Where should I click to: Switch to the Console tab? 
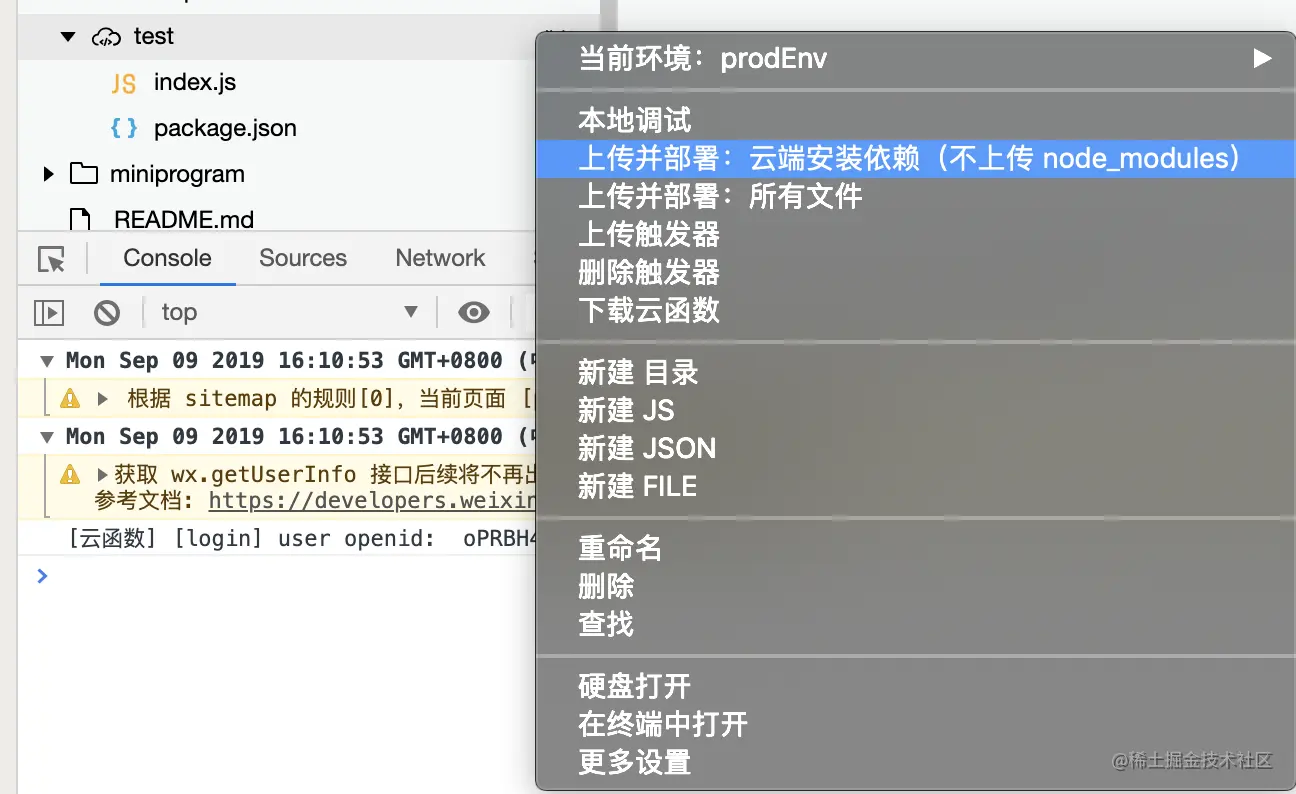coord(168,258)
